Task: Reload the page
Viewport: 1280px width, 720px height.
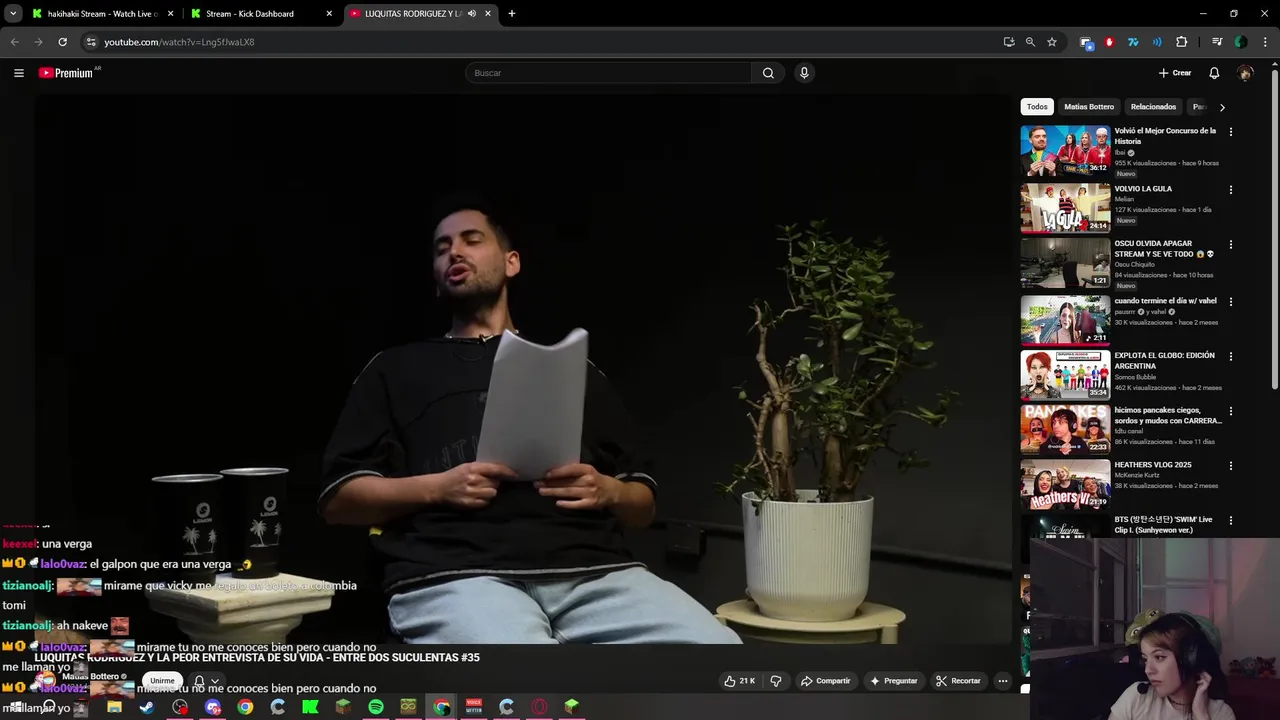Action: pos(62,42)
